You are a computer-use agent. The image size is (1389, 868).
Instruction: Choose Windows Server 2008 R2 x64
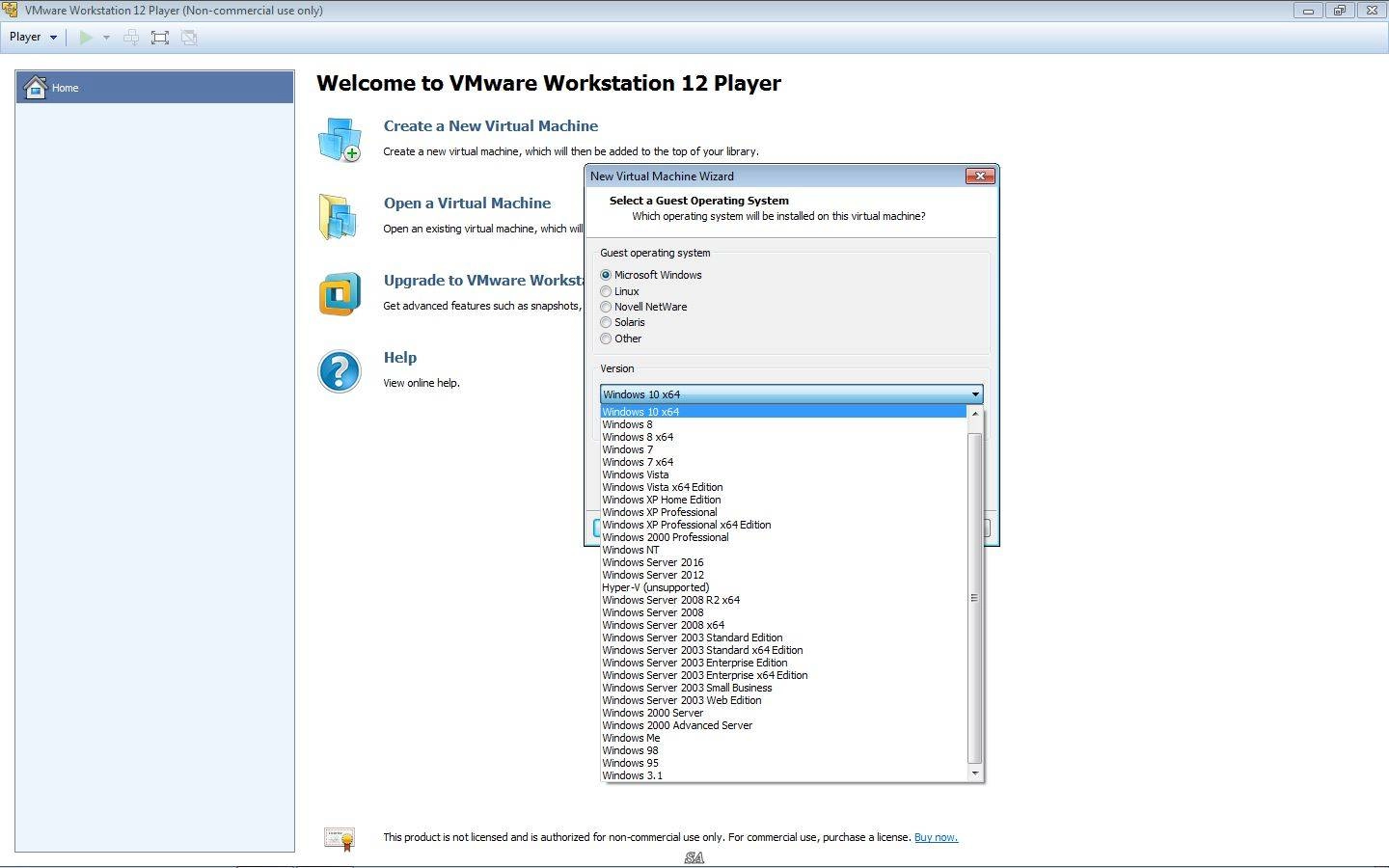(x=783, y=600)
